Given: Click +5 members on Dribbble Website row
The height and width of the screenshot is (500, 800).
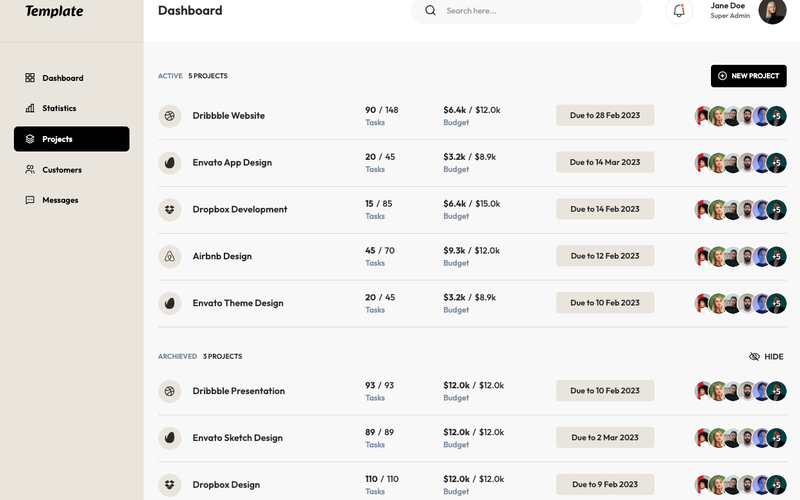Looking at the screenshot, I should (x=777, y=116).
